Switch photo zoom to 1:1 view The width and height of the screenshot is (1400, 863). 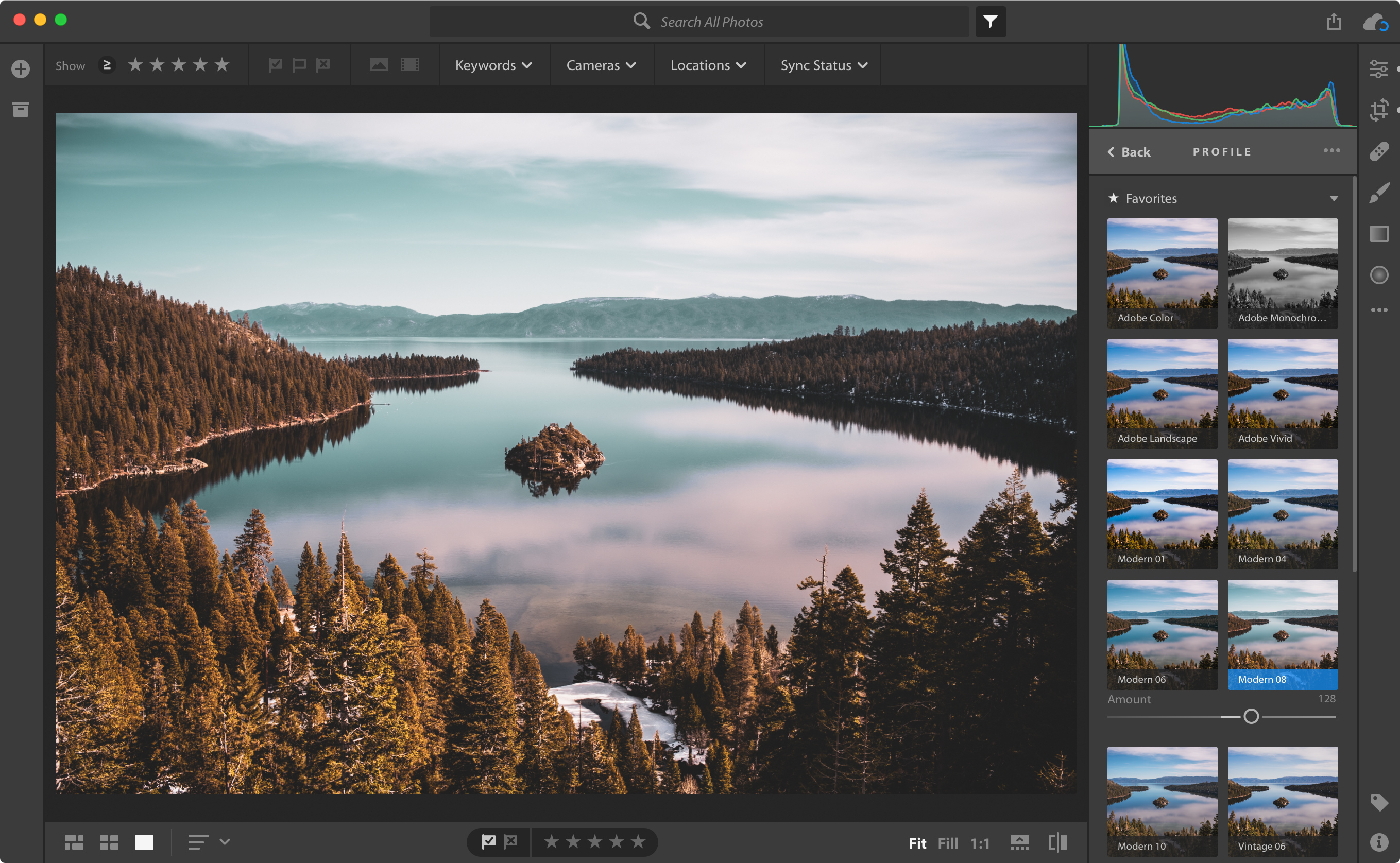click(x=980, y=842)
